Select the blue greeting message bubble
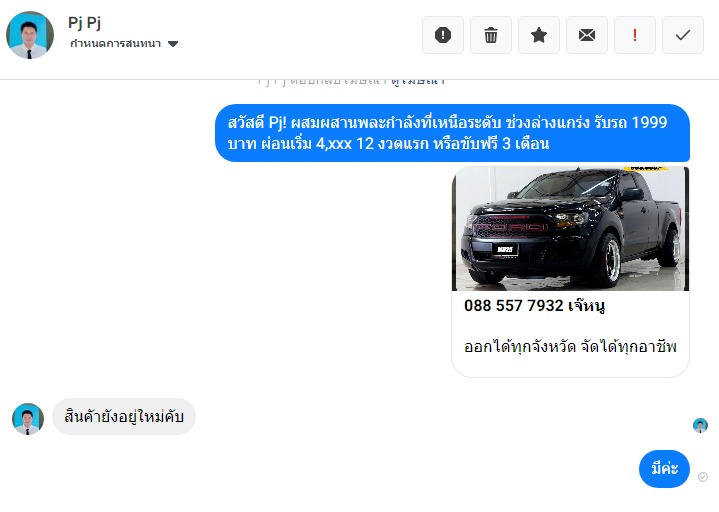 (453, 133)
